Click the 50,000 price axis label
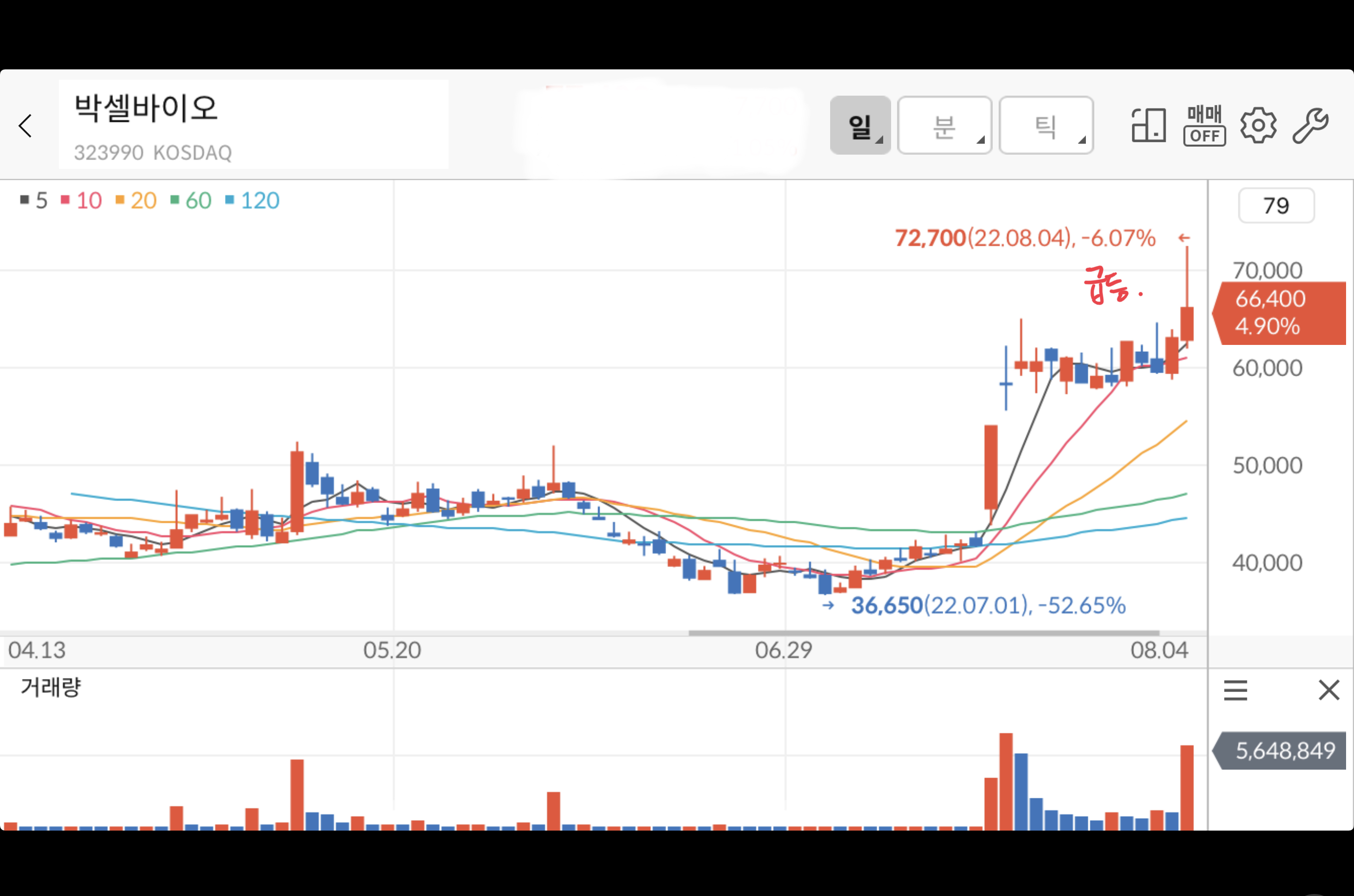Image resolution: width=1354 pixels, height=896 pixels. (x=1267, y=466)
